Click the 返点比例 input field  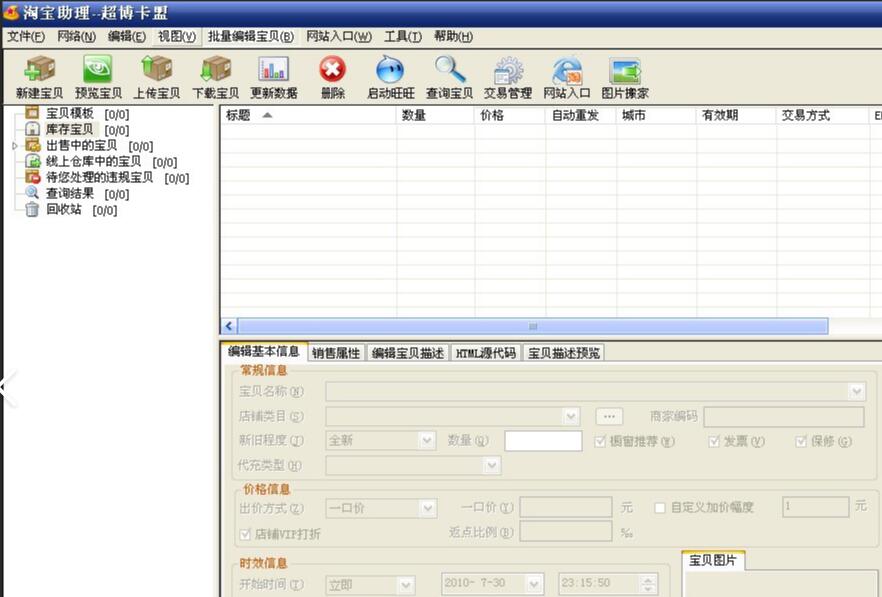pyautogui.click(x=566, y=532)
